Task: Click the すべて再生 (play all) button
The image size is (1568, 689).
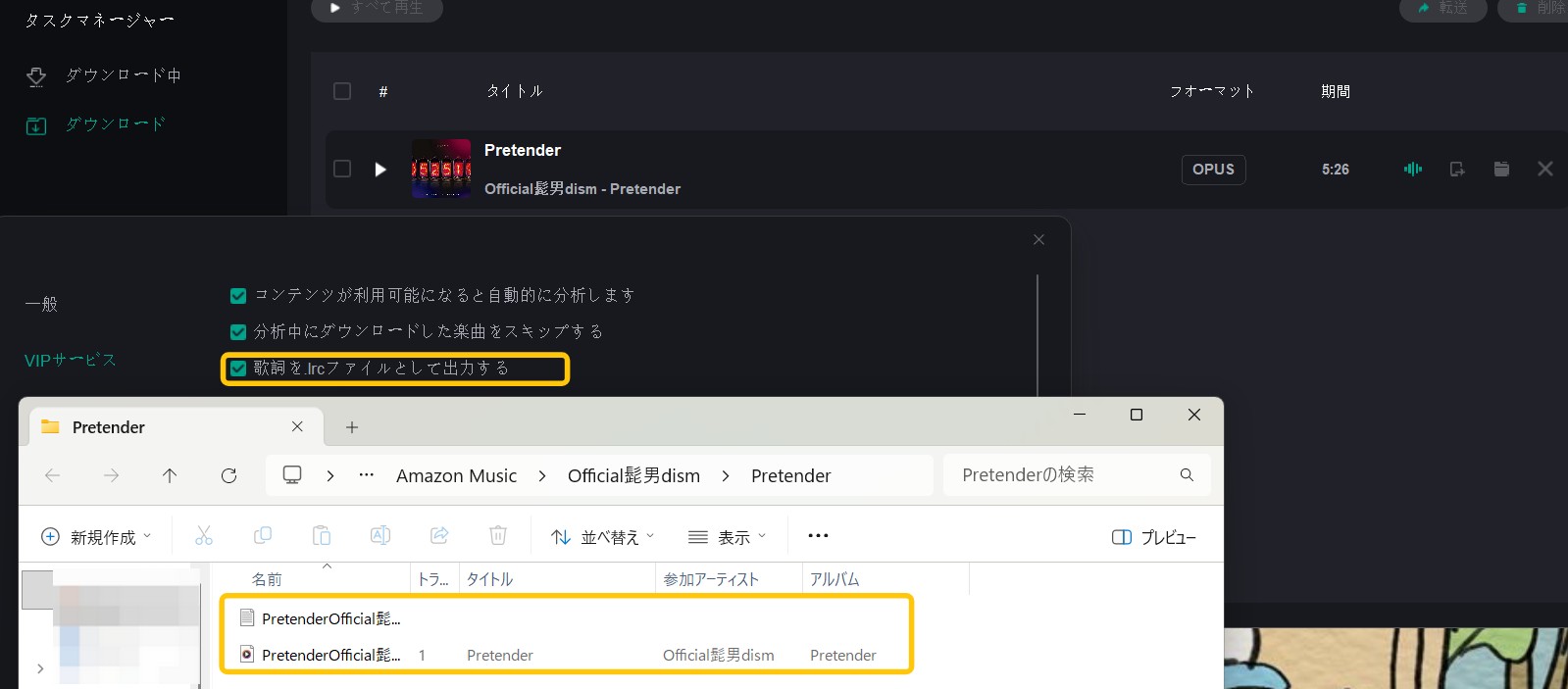Action: pyautogui.click(x=377, y=8)
